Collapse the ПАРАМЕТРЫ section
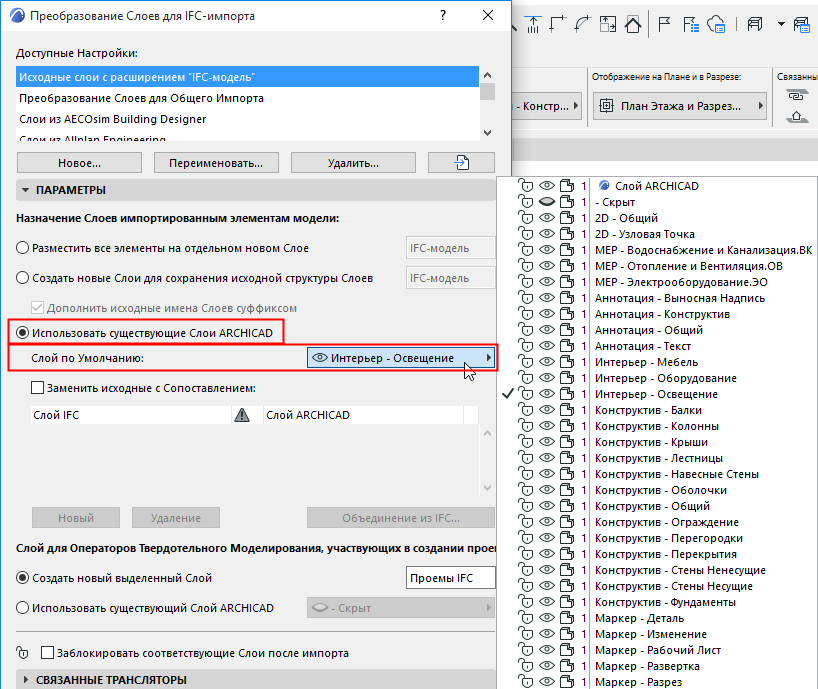 [26, 190]
